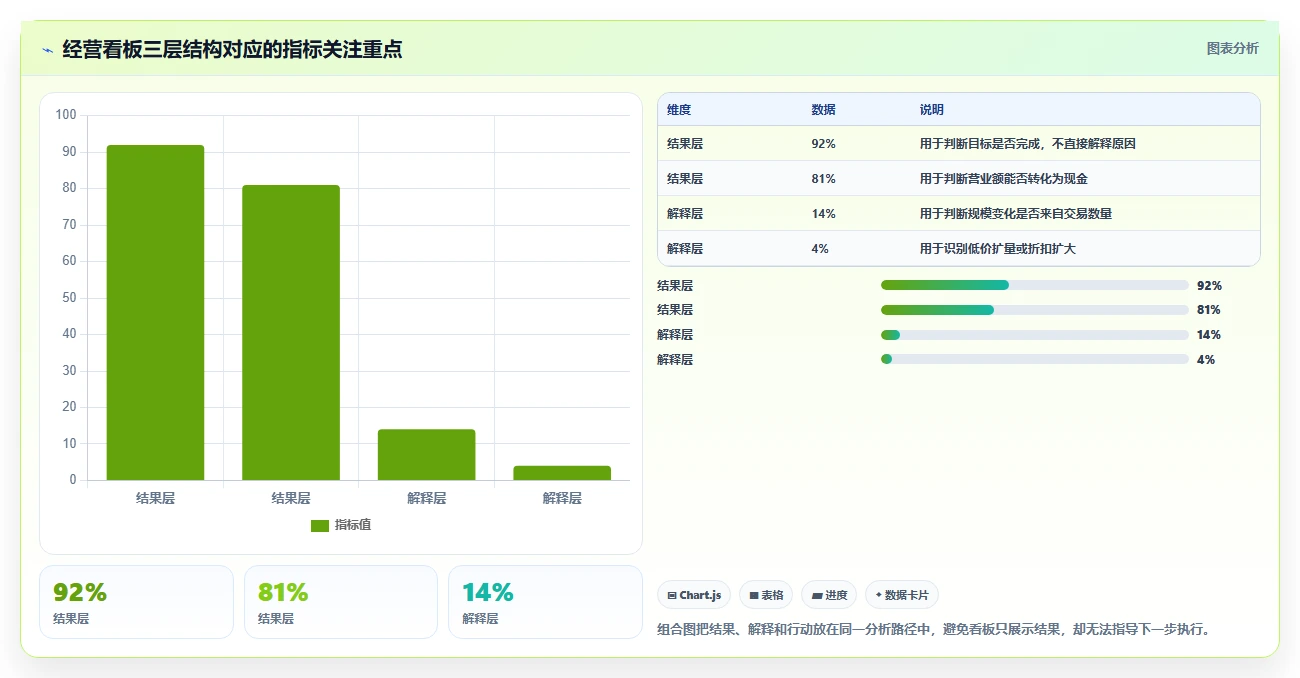Image resolution: width=1300 pixels, height=678 pixels.
Task: Click the 92% value in the table
Action: pyautogui.click(x=824, y=144)
